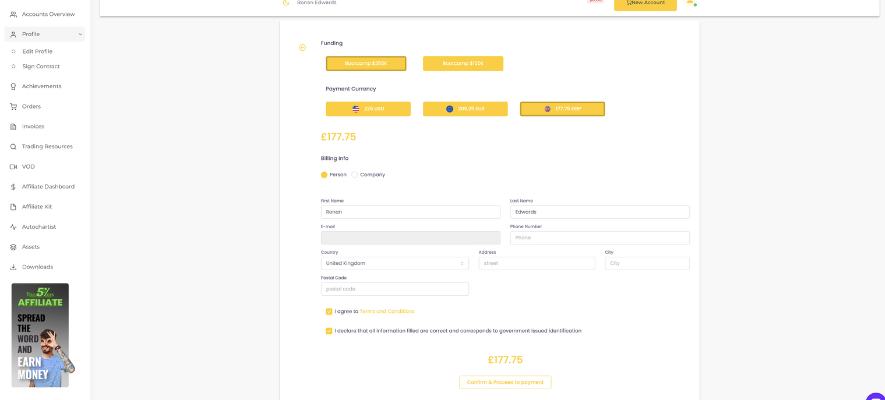Screen dimensions: 885x400
Task: Toggle the information declaration checkbox
Action: (329, 331)
